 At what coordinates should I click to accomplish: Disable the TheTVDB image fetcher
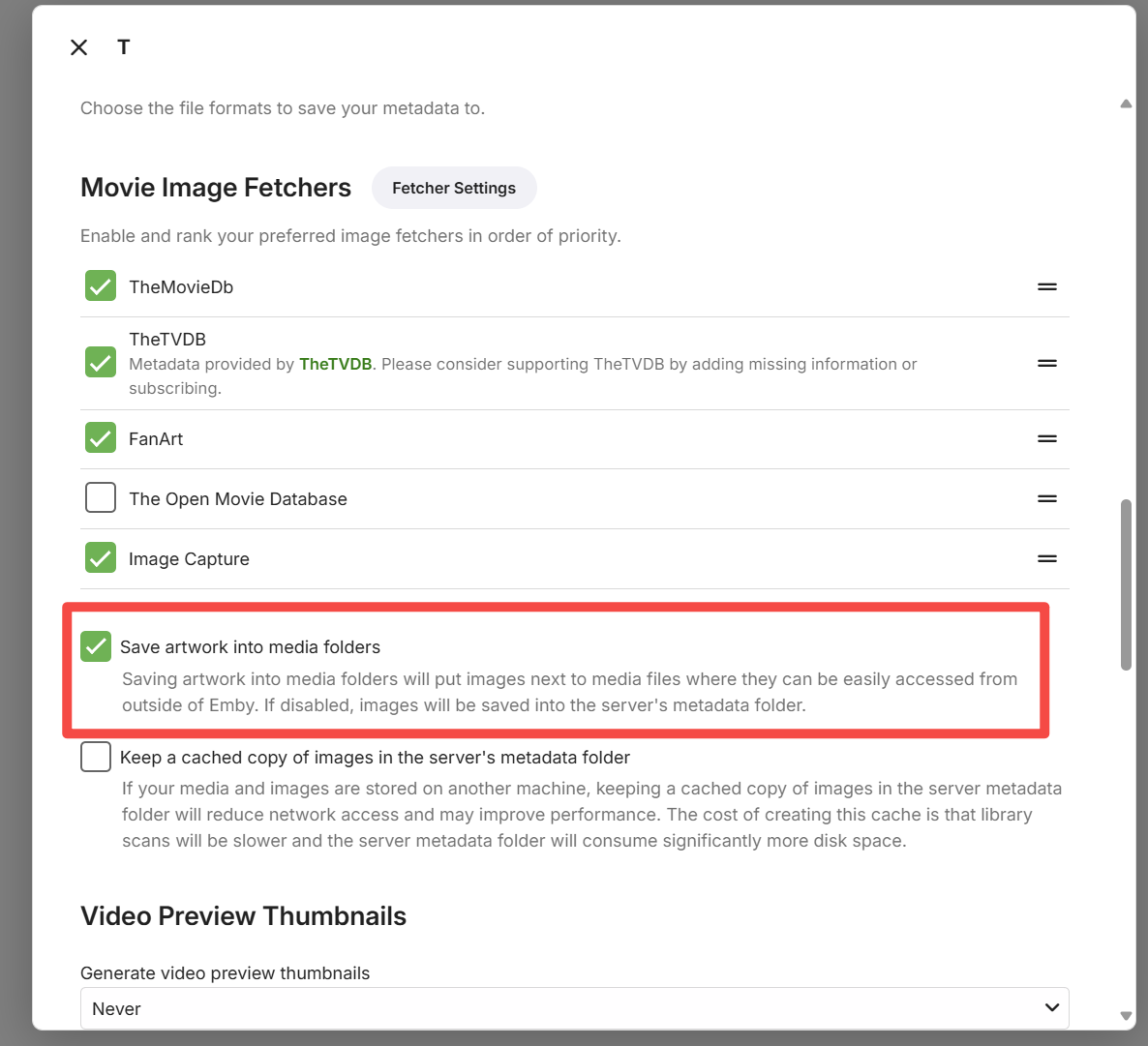101,363
